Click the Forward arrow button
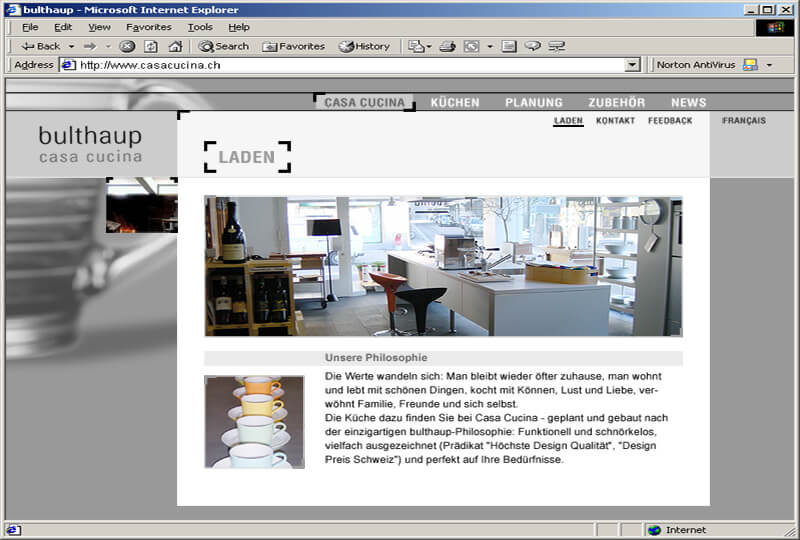Image resolution: width=800 pixels, height=540 pixels. tap(90, 46)
